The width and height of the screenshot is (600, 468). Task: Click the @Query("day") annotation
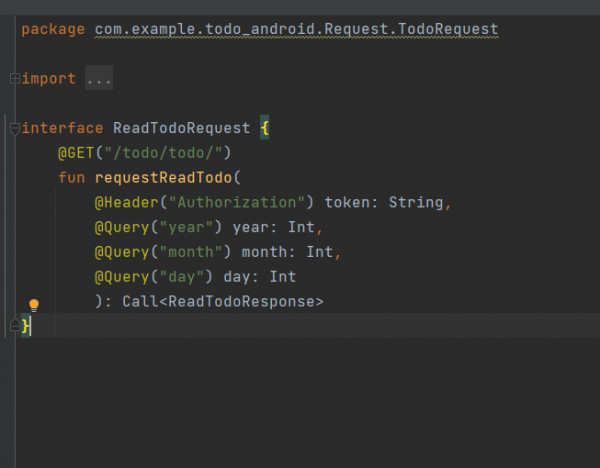click(153, 277)
